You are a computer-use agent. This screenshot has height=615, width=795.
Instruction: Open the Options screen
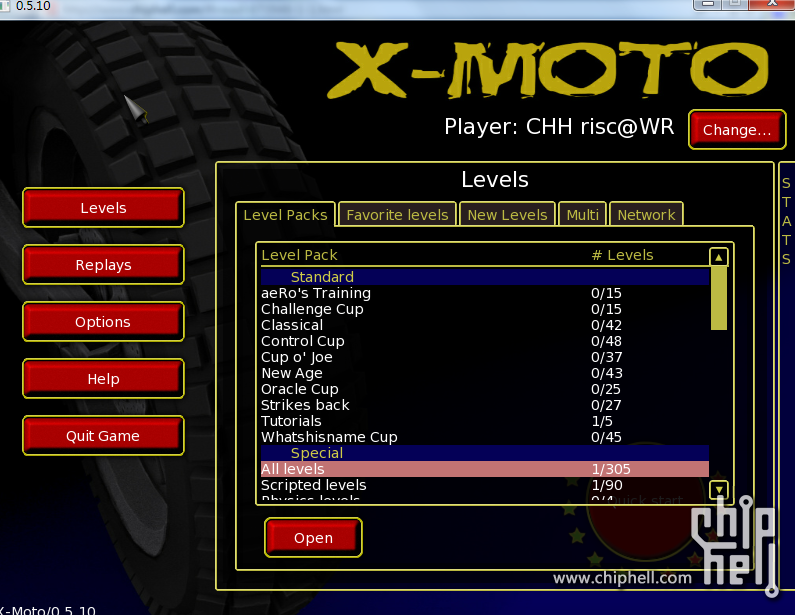(x=103, y=321)
